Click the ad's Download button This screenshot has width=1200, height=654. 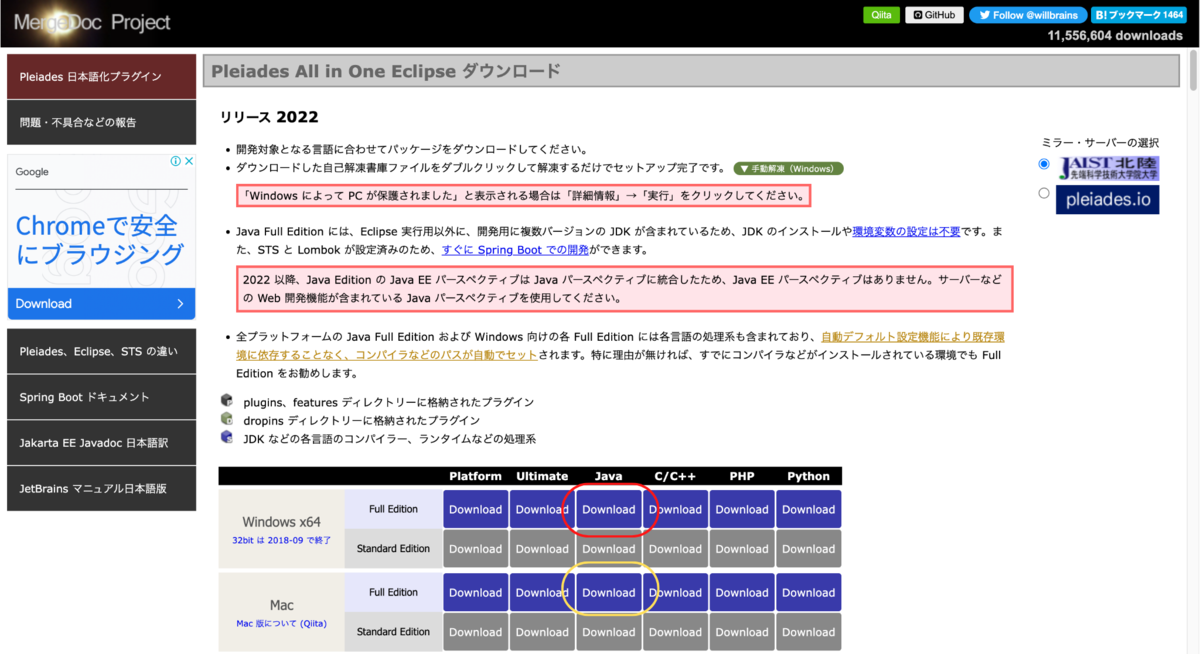coord(101,304)
